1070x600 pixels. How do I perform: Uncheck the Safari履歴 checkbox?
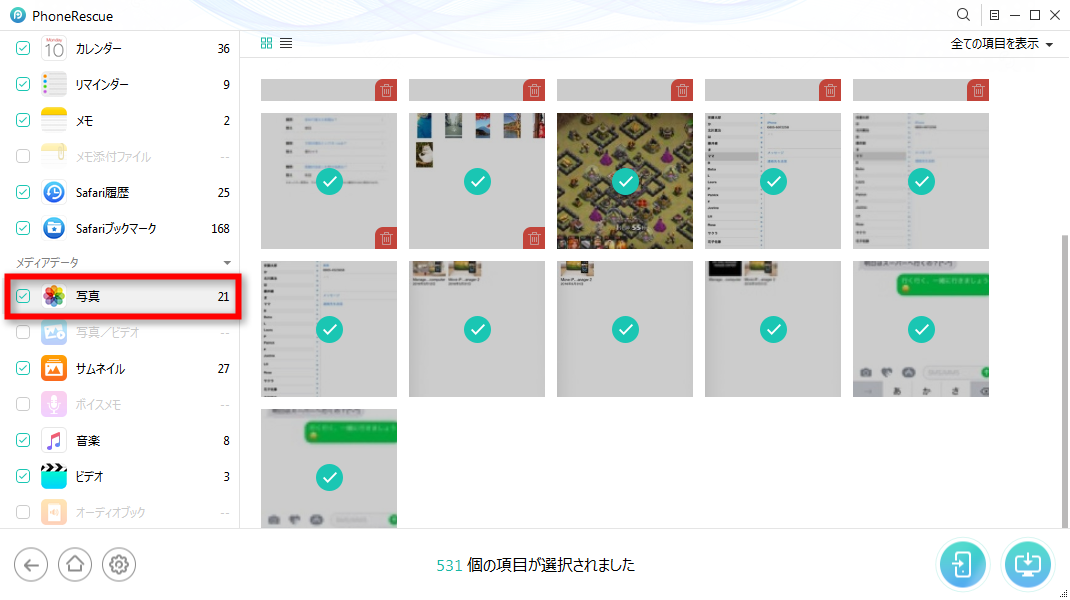[23, 192]
